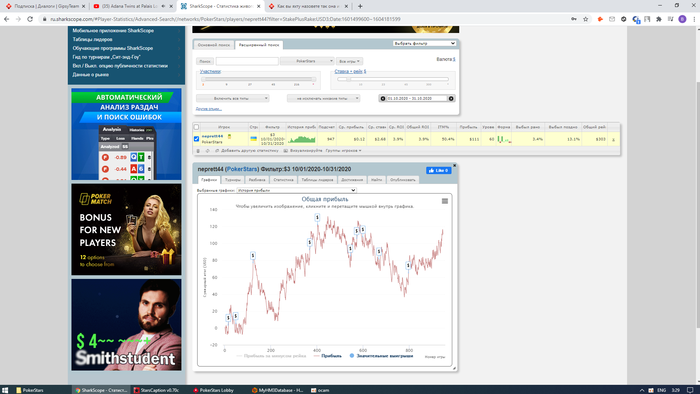Open the 'Другие опции...' link
The width and height of the screenshot is (700, 394).
[208, 109]
